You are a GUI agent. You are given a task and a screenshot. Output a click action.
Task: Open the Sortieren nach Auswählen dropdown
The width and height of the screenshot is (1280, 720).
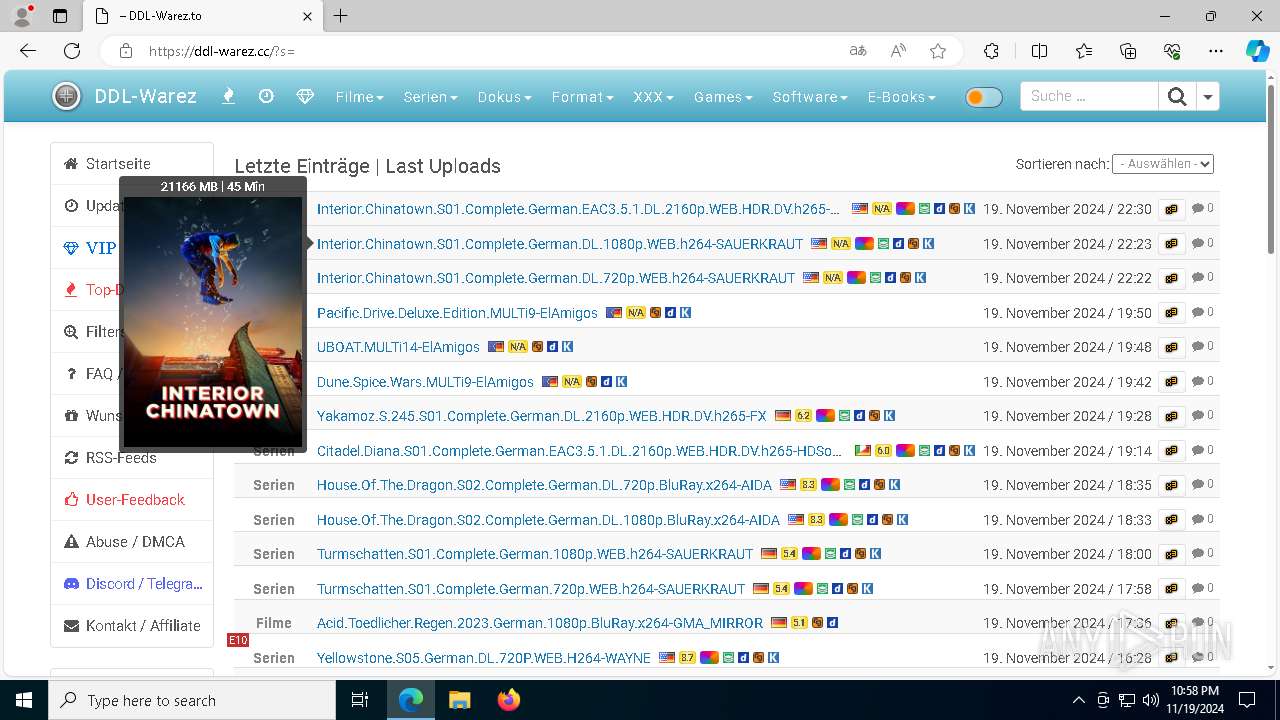(x=1162, y=164)
